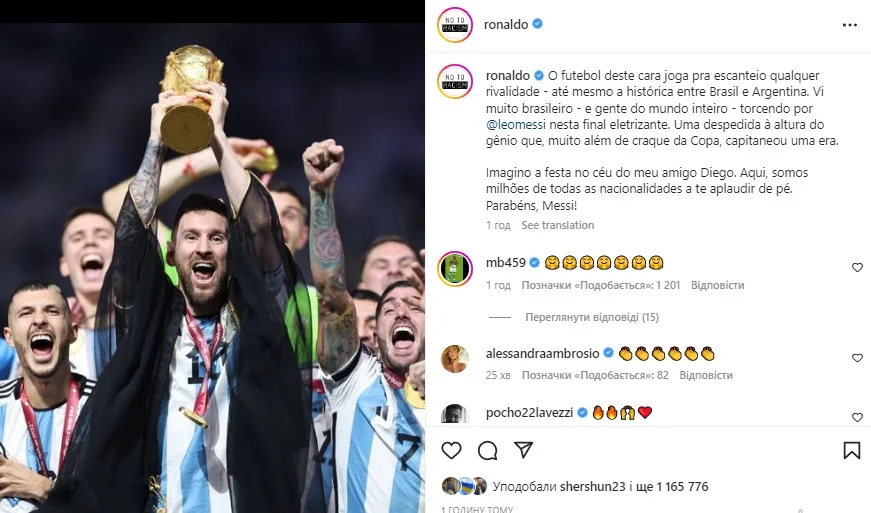Open the @leomessi mention link
Image resolution: width=871 pixels, height=513 pixels.
[515, 124]
